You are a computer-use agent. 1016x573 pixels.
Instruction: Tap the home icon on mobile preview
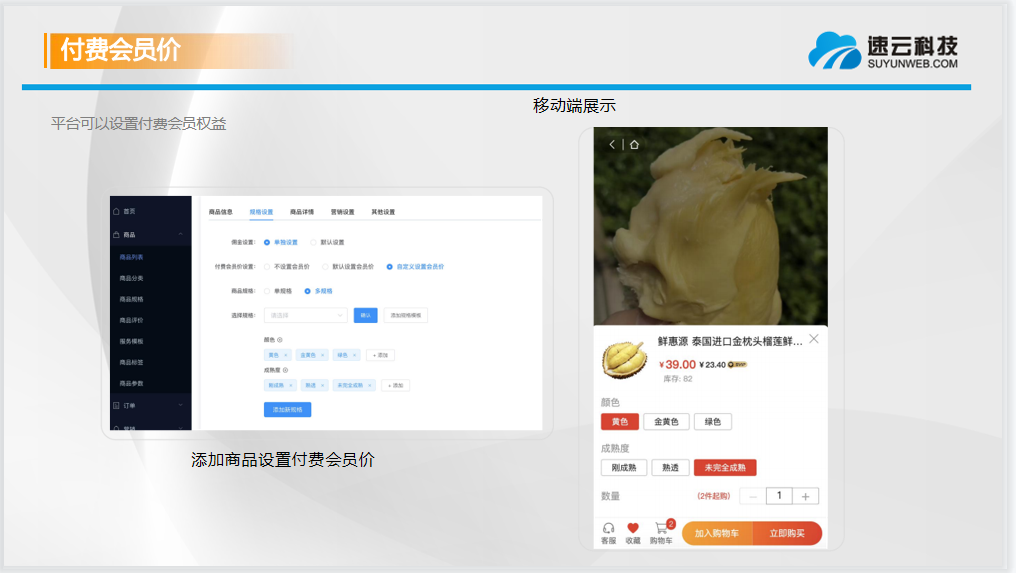634,144
